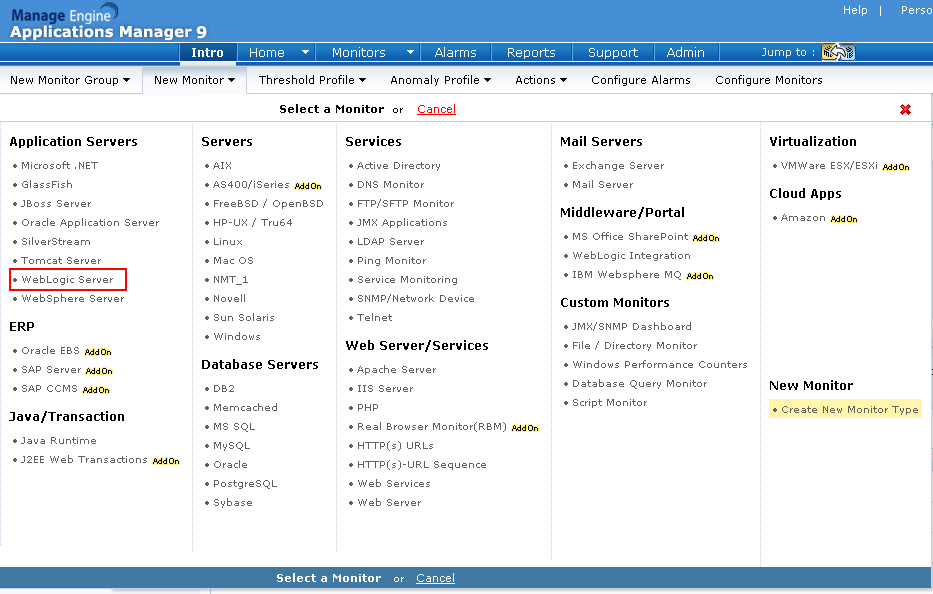The width and height of the screenshot is (933, 594).
Task: Select WebLogic Server monitor type
Action: click(68, 280)
